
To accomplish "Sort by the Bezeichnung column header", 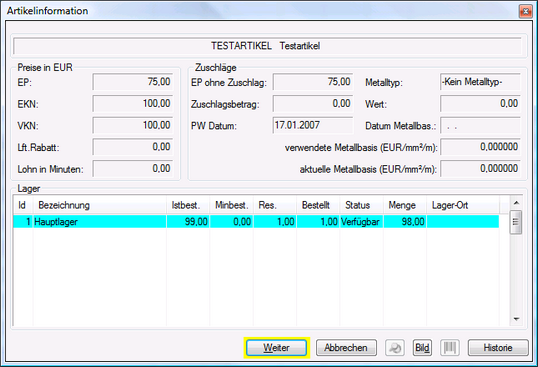I will (100, 205).
